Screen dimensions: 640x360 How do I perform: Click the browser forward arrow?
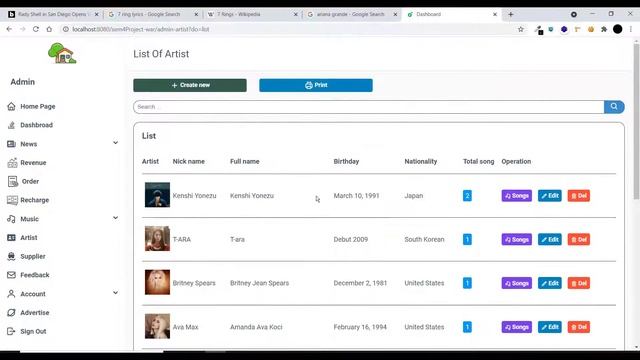coord(22,29)
